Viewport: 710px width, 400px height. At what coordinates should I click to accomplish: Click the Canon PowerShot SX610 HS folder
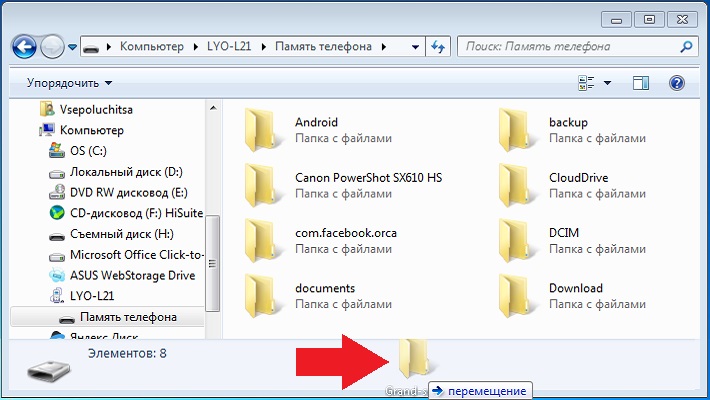[367, 178]
